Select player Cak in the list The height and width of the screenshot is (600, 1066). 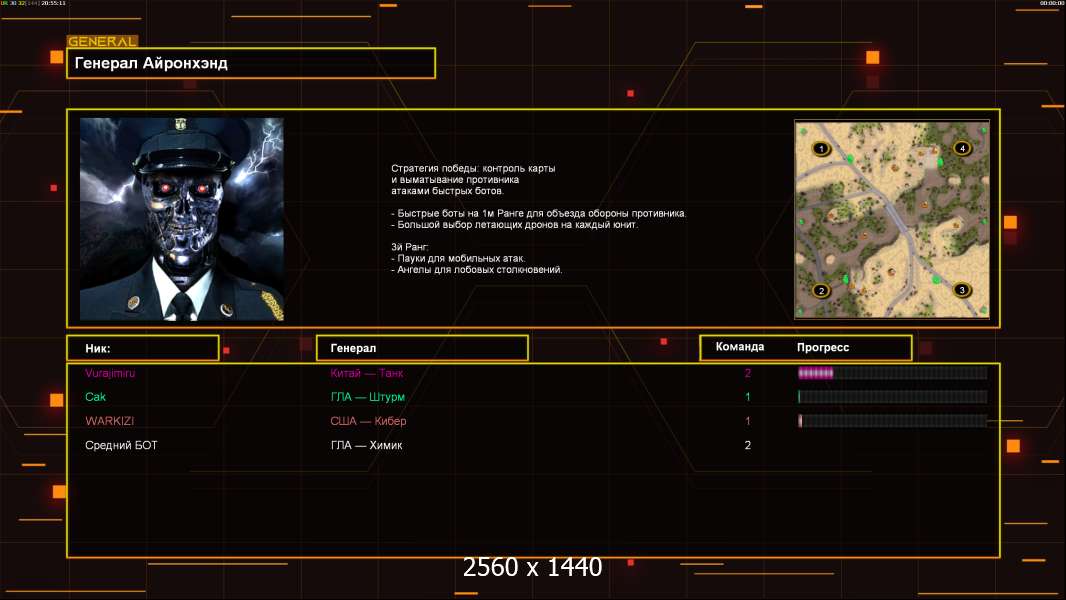coord(95,397)
